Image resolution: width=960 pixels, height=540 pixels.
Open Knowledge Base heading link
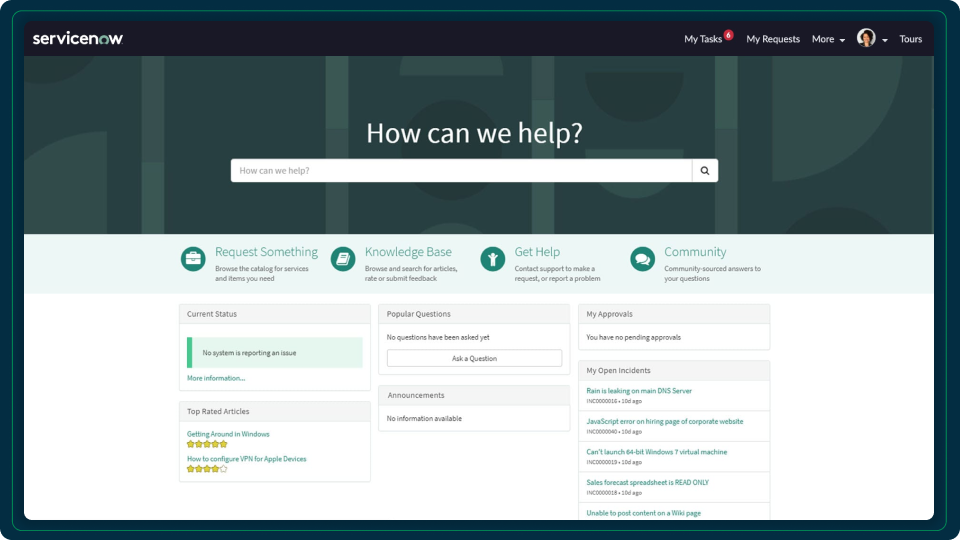point(408,252)
